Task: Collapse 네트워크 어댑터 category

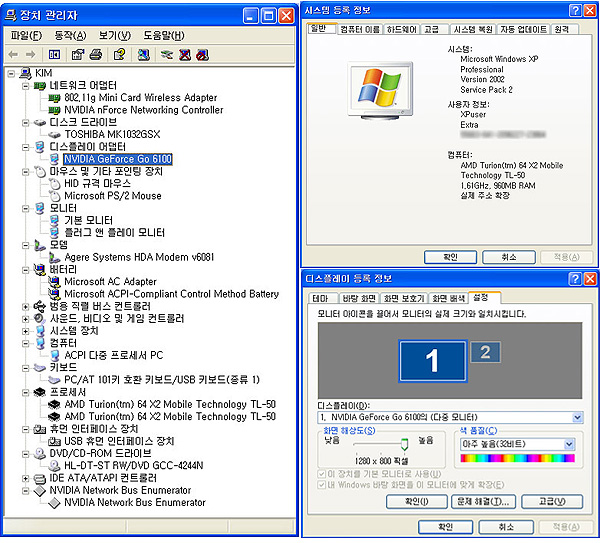Action: click(x=25, y=86)
